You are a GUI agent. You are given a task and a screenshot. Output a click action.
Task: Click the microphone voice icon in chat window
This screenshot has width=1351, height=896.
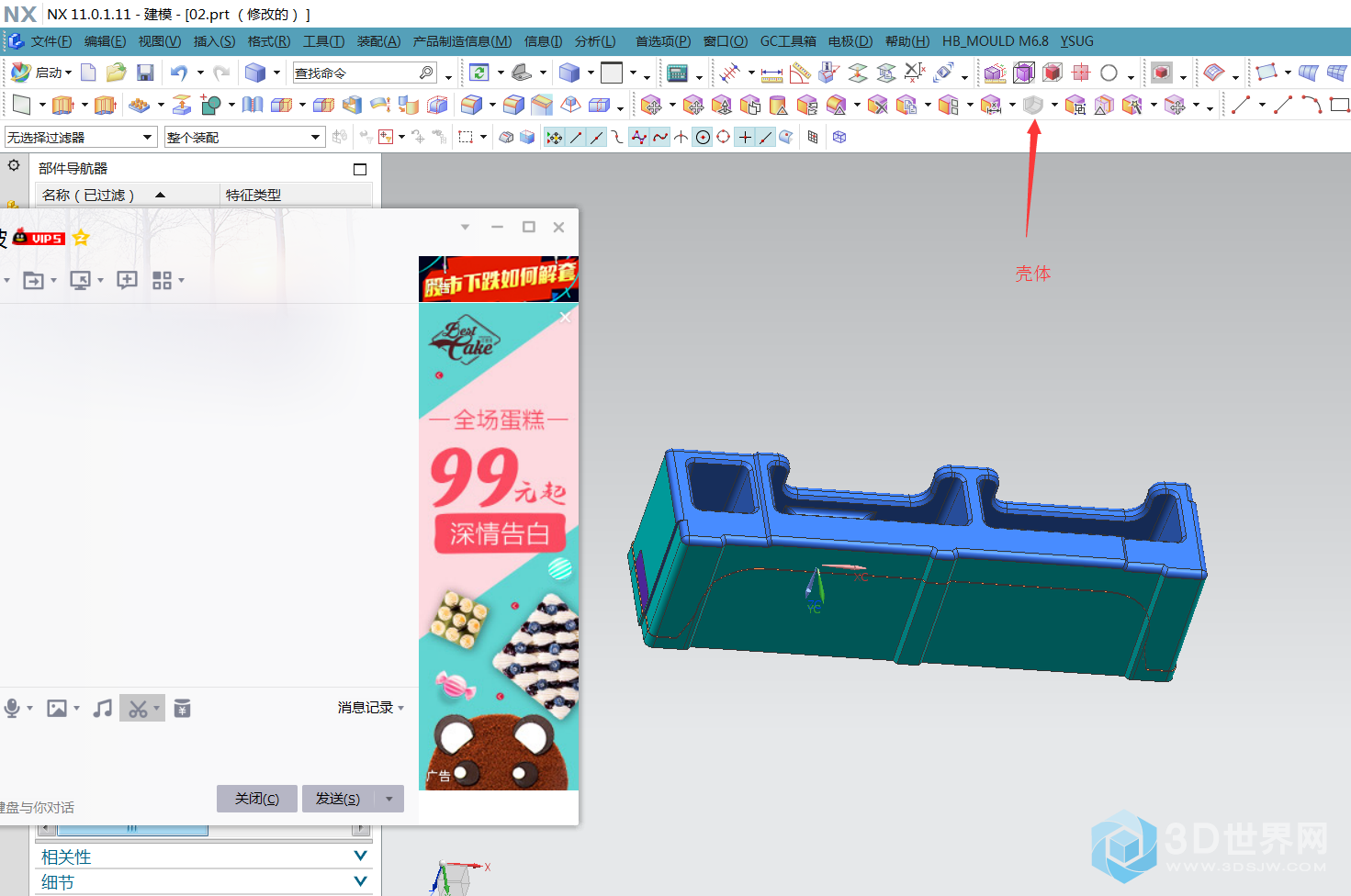[12, 708]
